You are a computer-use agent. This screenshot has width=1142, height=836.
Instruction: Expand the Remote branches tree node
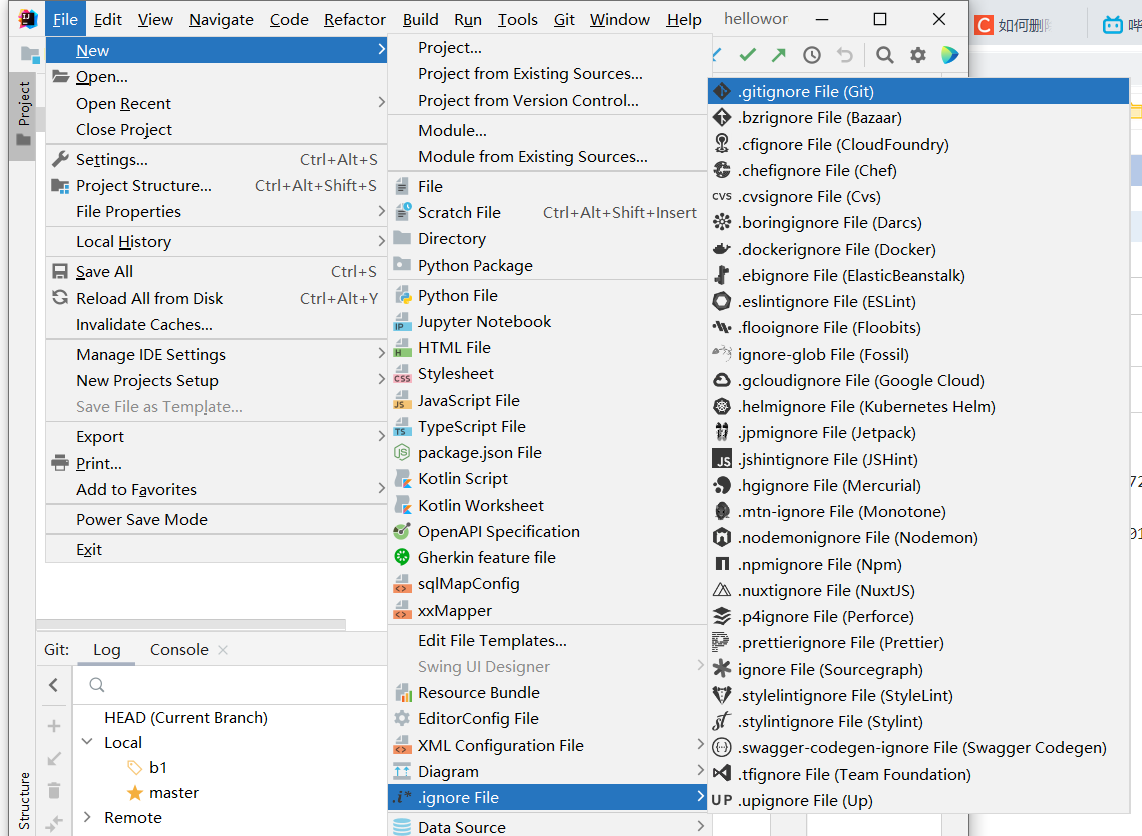click(x=87, y=817)
